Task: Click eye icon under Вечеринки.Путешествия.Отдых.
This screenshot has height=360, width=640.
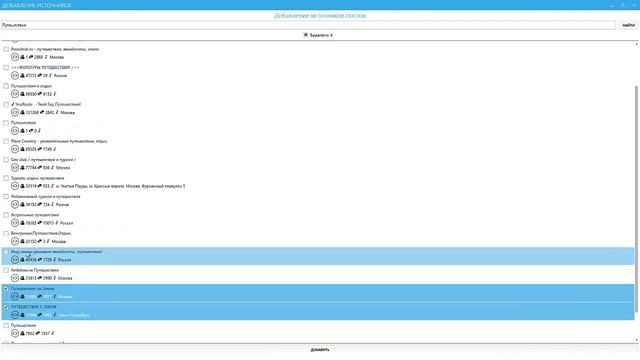Action: [x=15, y=241]
